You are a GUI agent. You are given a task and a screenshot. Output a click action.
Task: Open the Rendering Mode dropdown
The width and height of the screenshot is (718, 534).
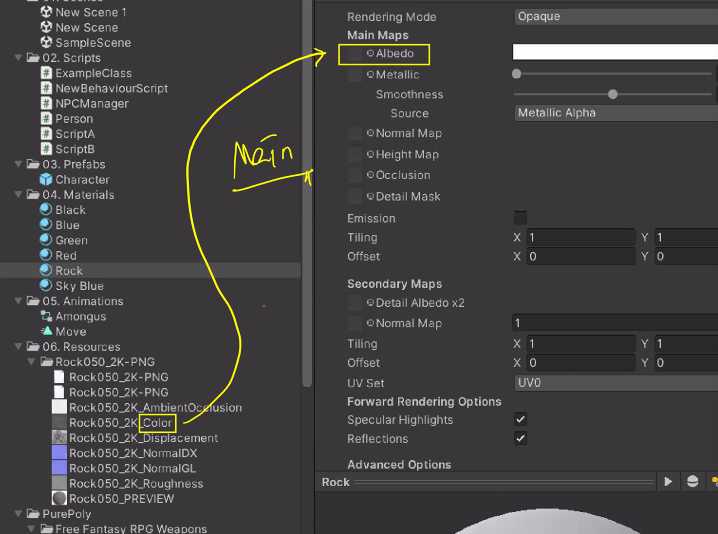(616, 16)
